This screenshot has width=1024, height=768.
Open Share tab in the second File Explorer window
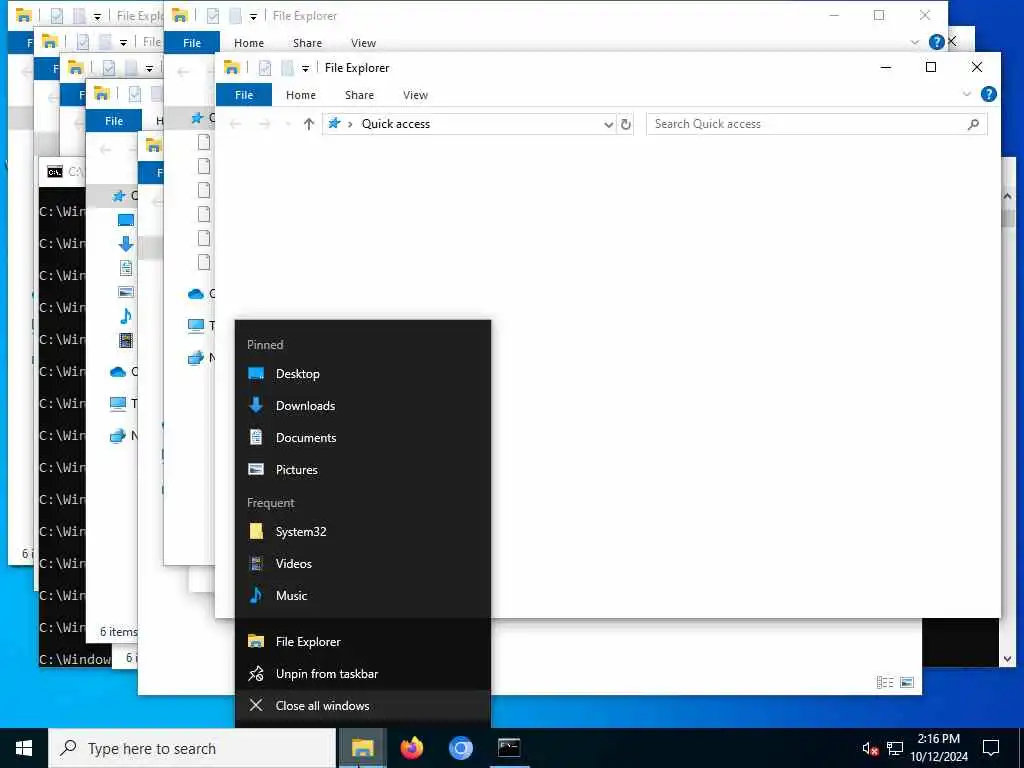307,43
